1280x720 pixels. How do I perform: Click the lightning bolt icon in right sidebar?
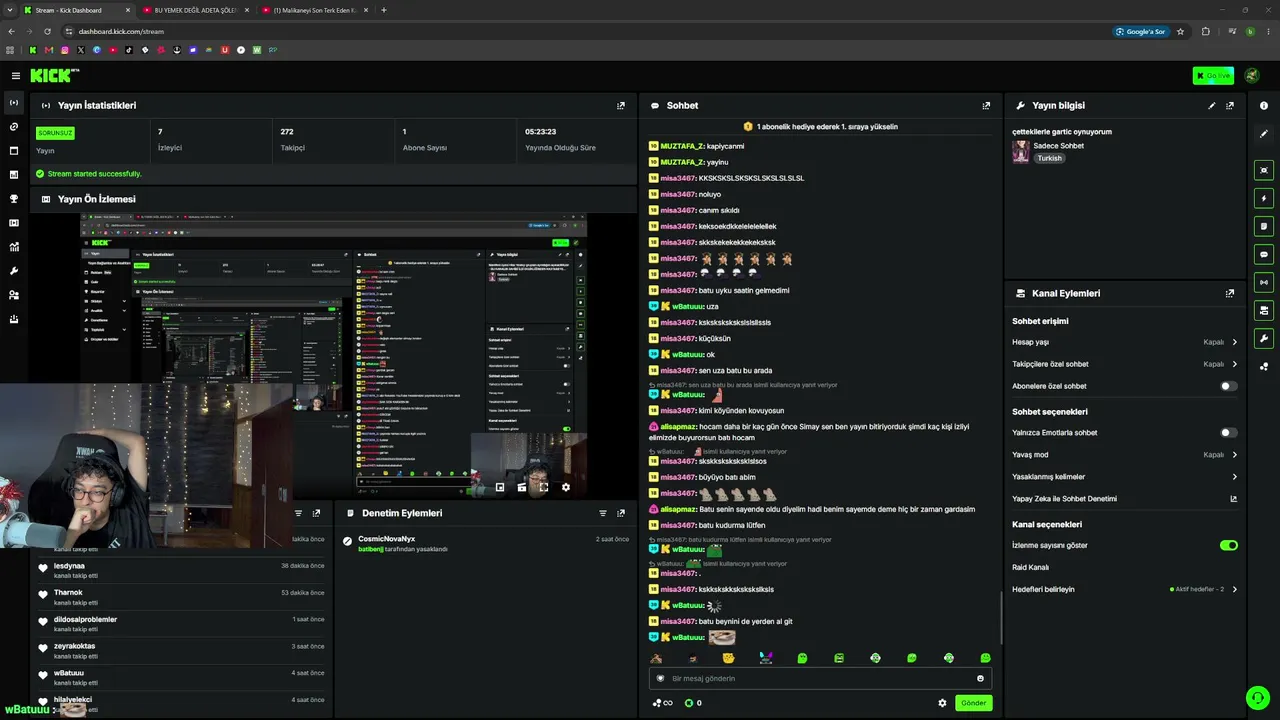pyautogui.click(x=1264, y=198)
